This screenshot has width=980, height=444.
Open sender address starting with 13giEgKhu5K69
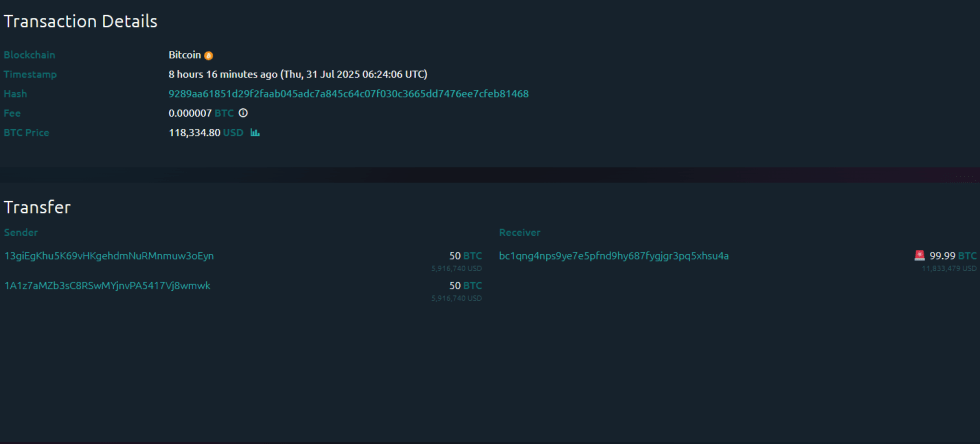109,256
